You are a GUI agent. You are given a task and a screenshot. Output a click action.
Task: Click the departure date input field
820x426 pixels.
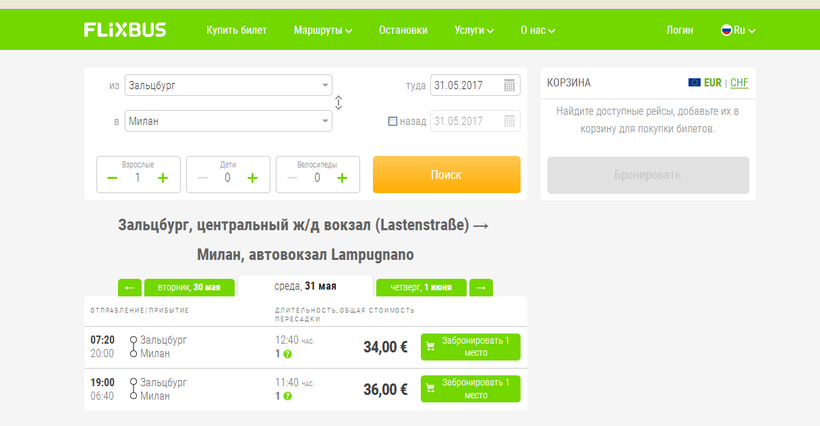pyautogui.click(x=465, y=85)
